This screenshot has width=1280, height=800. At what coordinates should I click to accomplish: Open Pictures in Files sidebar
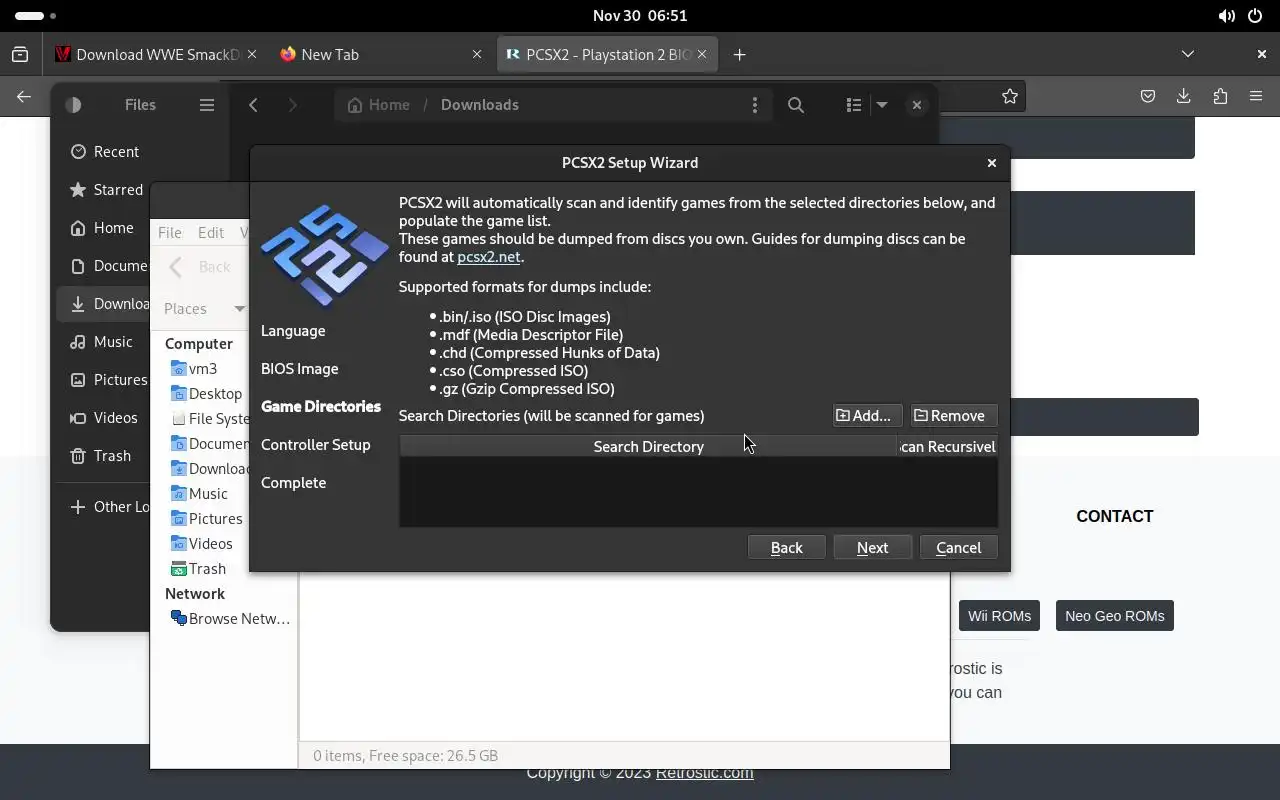pos(104,379)
